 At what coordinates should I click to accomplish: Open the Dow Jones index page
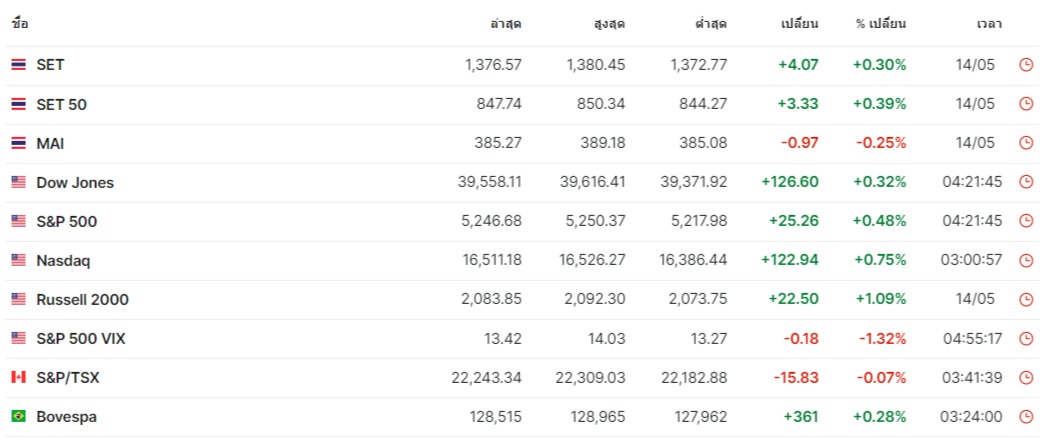point(75,182)
